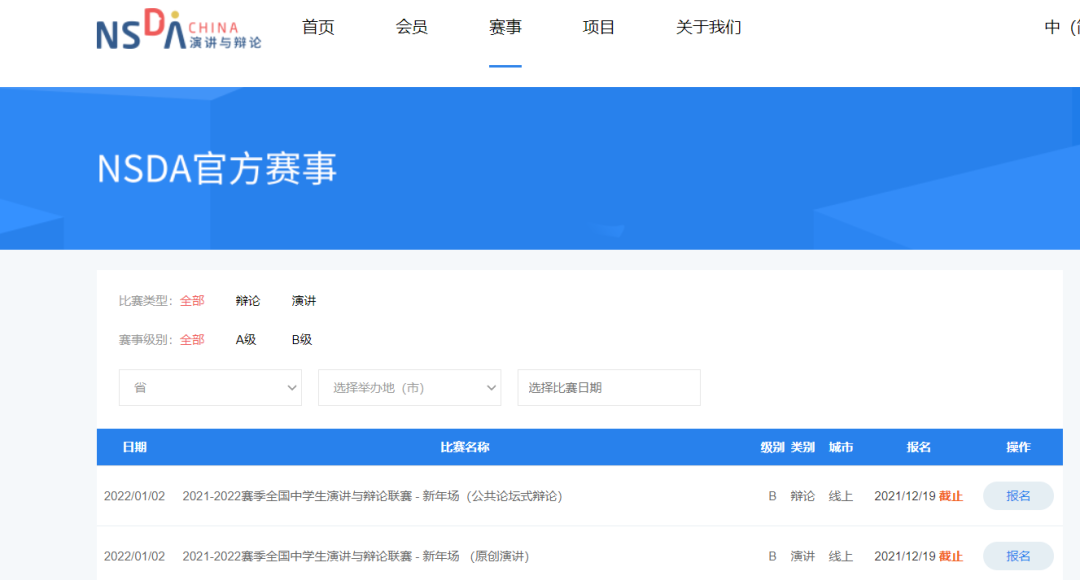
Task: Click the 类别 column header
Action: click(802, 447)
